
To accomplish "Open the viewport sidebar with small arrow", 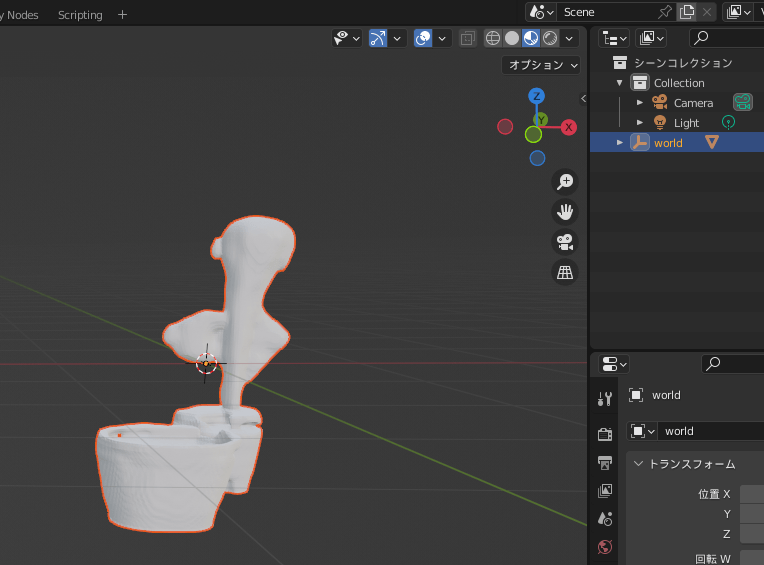I will coord(583,99).
